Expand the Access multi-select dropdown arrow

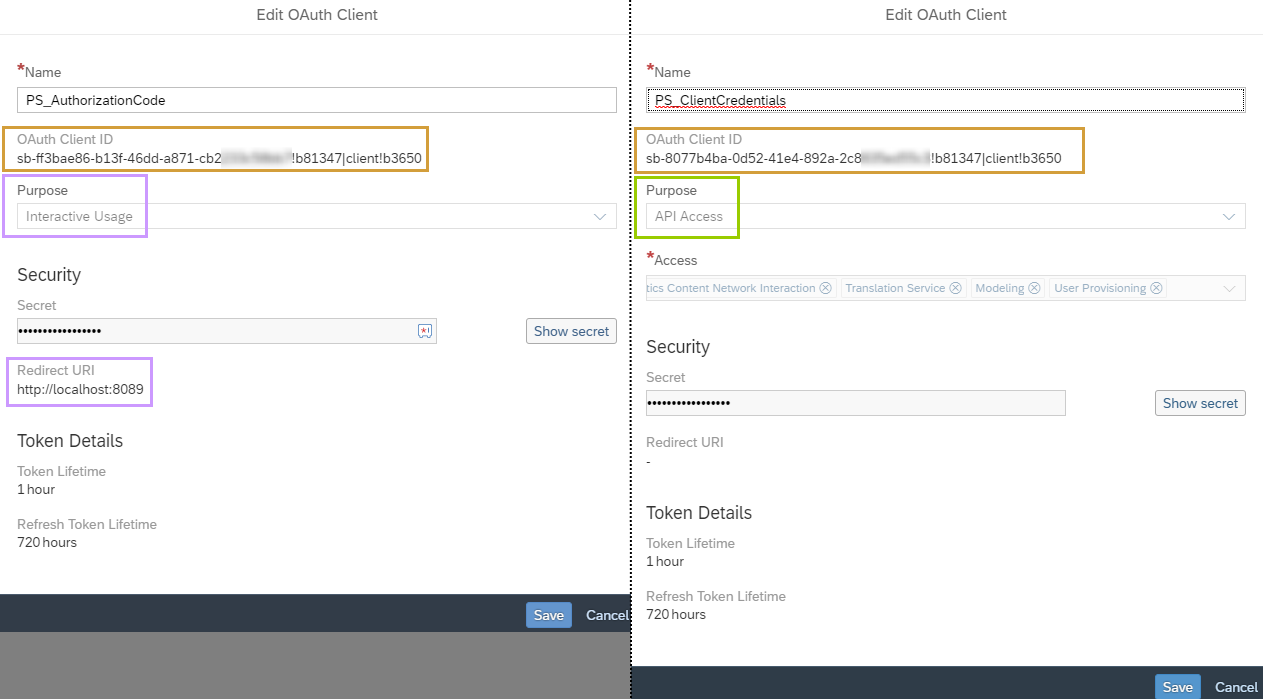coord(1229,288)
